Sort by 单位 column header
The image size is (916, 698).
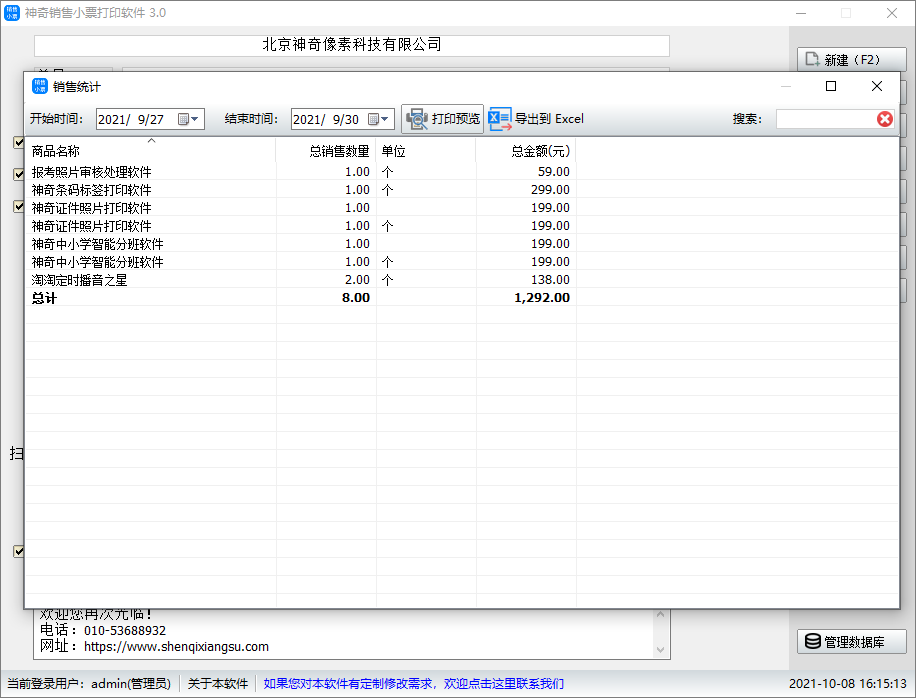(426, 151)
